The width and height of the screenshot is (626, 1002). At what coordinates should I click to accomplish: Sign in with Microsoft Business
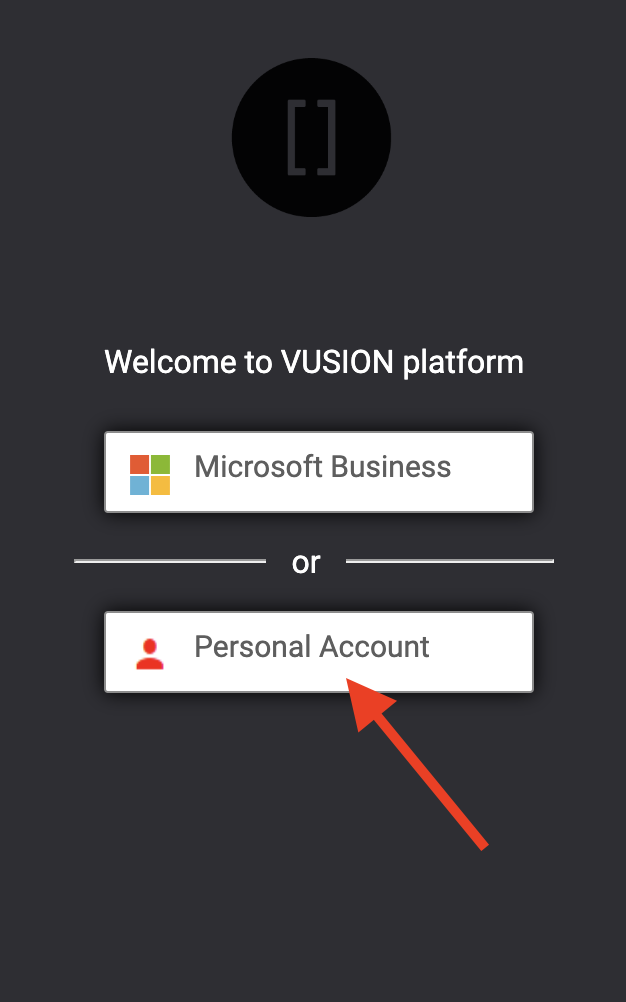(319, 471)
